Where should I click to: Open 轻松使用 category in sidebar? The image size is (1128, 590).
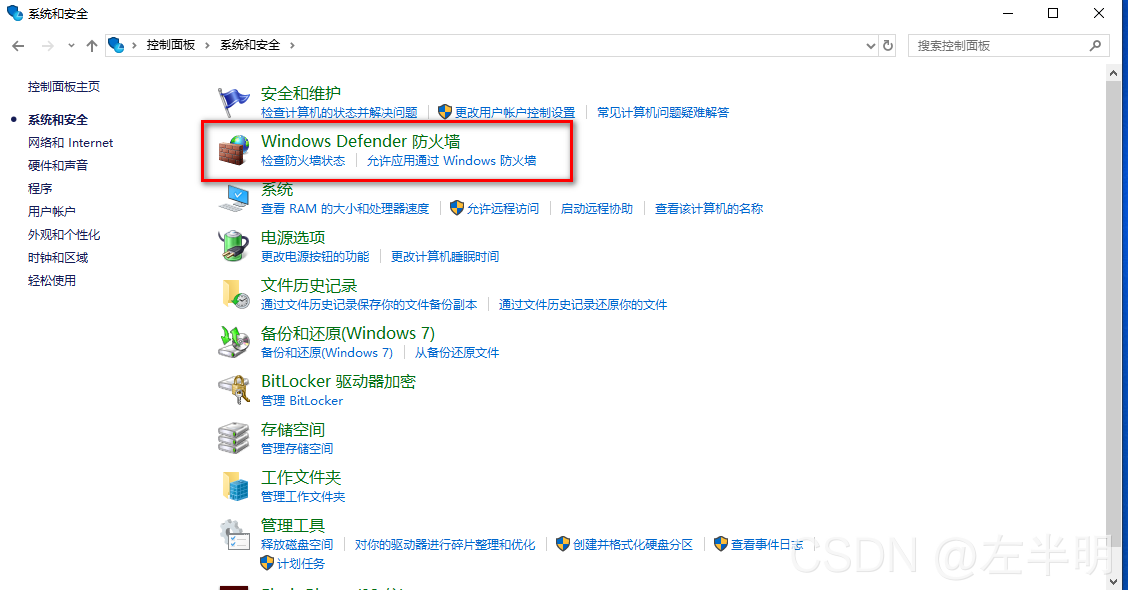pyautogui.click(x=52, y=281)
